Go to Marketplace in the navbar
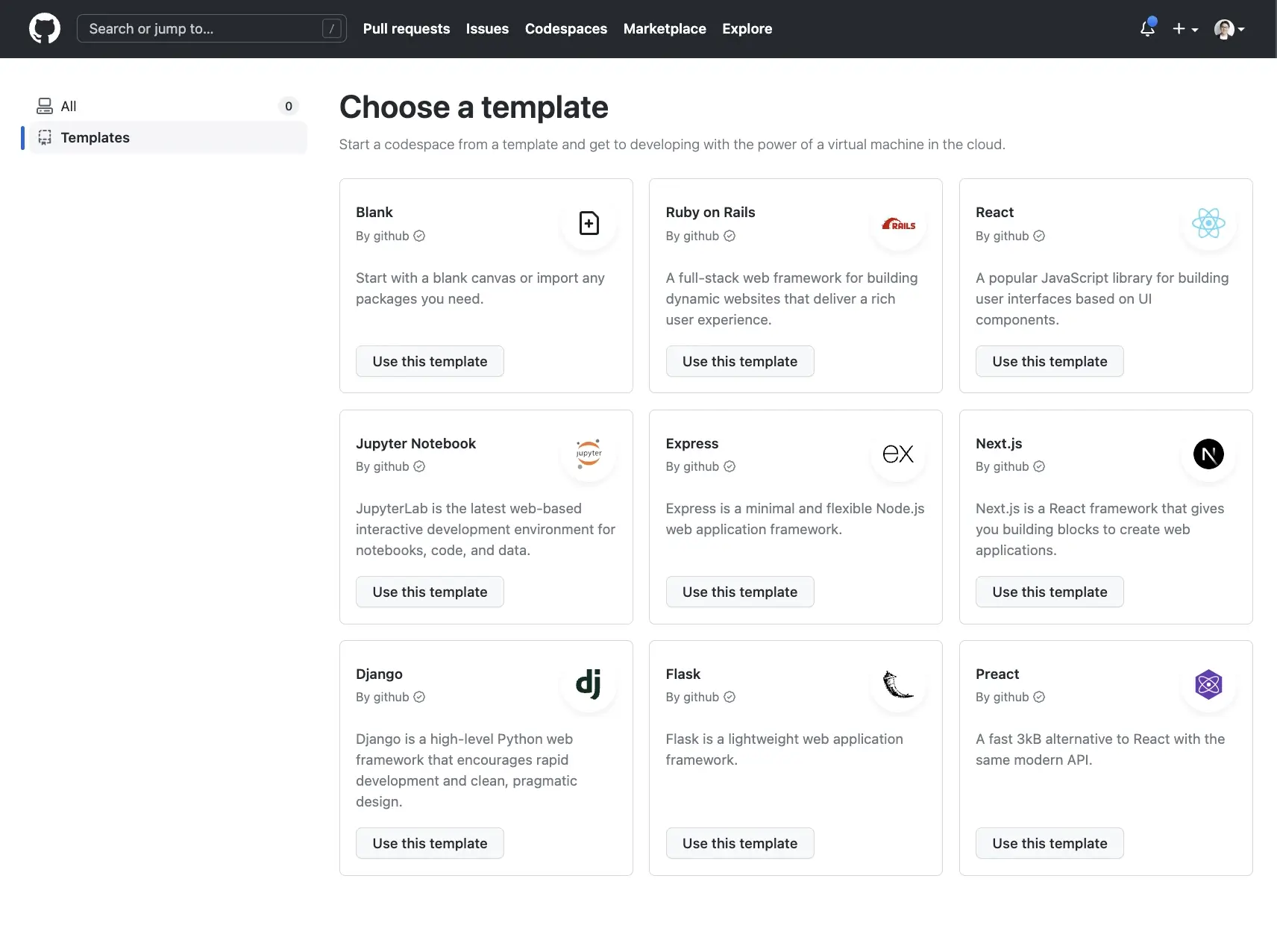Screen dimensions: 1277x952 pyautogui.click(x=665, y=29)
